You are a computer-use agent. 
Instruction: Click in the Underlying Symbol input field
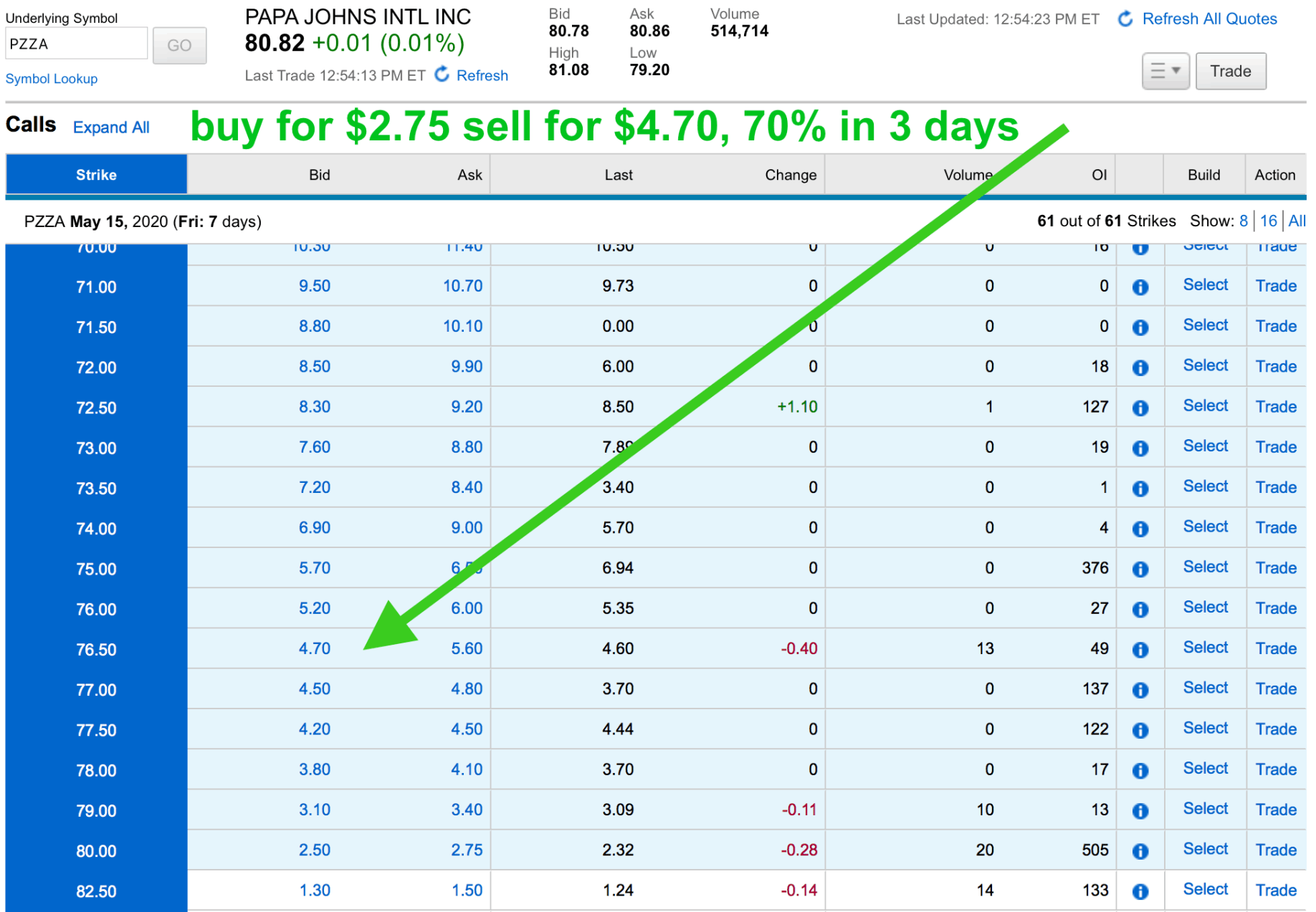pyautogui.click(x=77, y=44)
